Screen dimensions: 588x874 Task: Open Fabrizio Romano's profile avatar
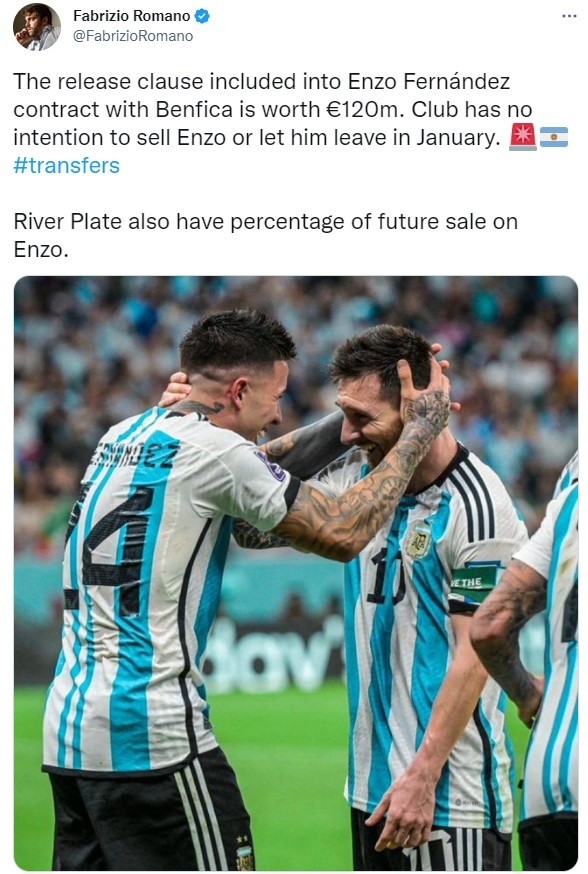[37, 26]
